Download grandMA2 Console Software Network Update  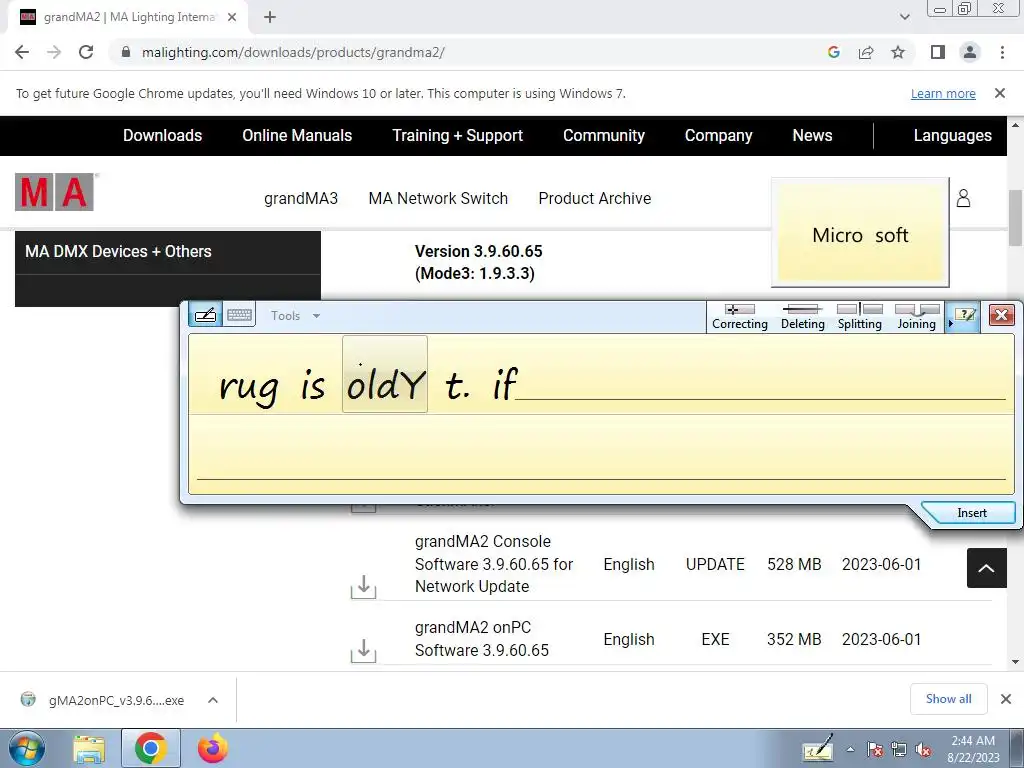coord(364,586)
